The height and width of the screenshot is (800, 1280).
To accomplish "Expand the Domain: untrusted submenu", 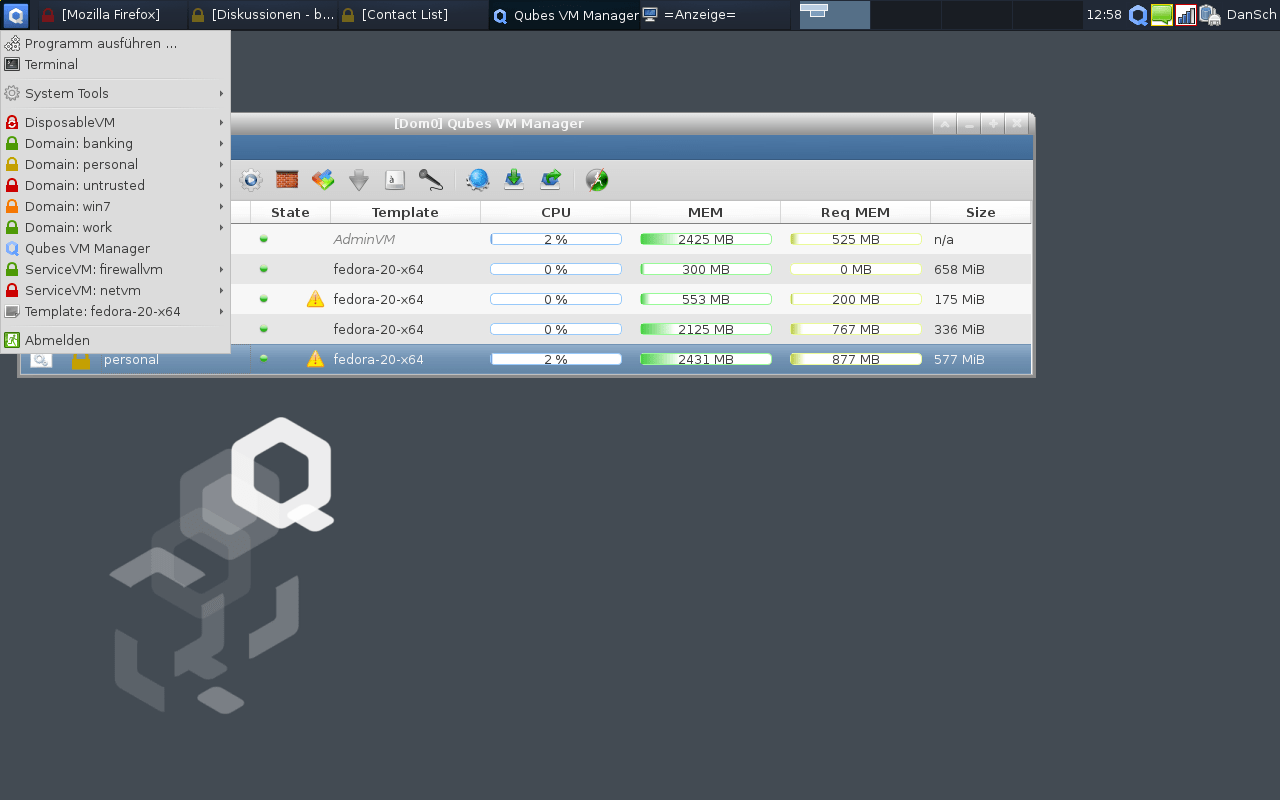I will tap(115, 185).
